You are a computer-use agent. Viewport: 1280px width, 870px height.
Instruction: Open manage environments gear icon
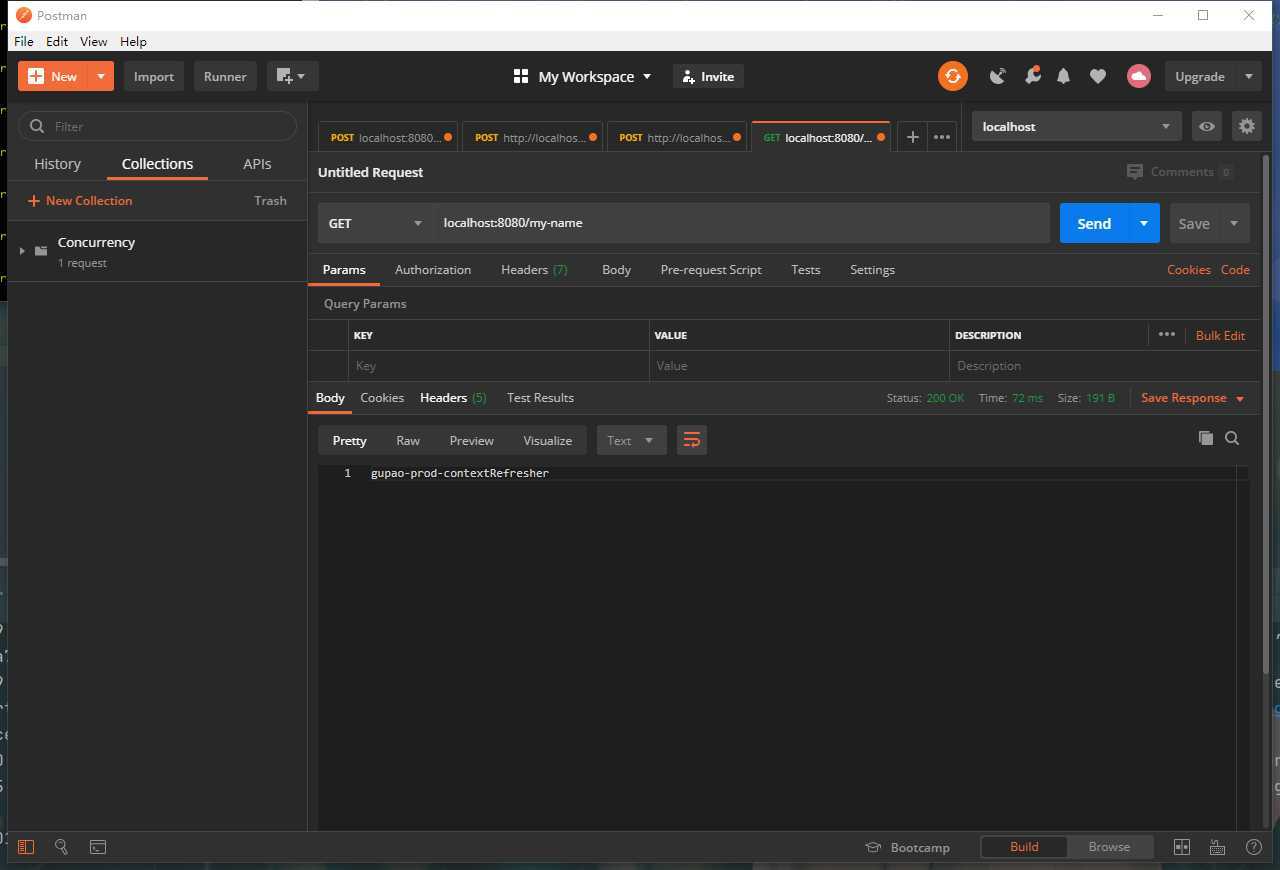coord(1246,126)
